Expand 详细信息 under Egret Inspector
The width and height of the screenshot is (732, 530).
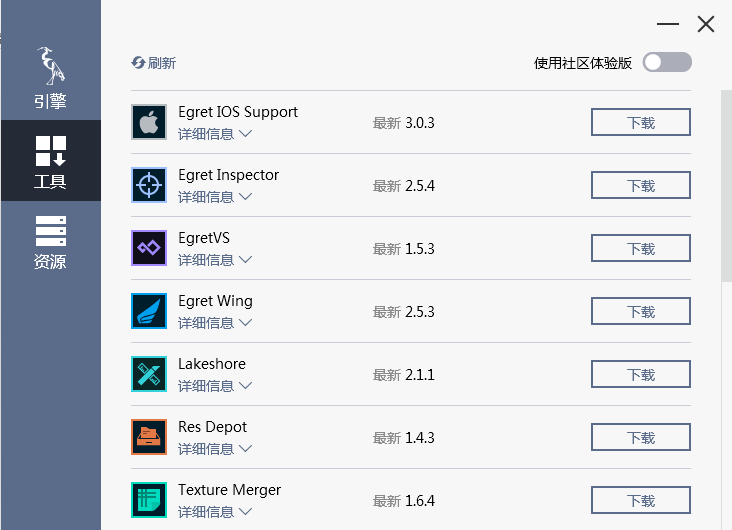[214, 197]
